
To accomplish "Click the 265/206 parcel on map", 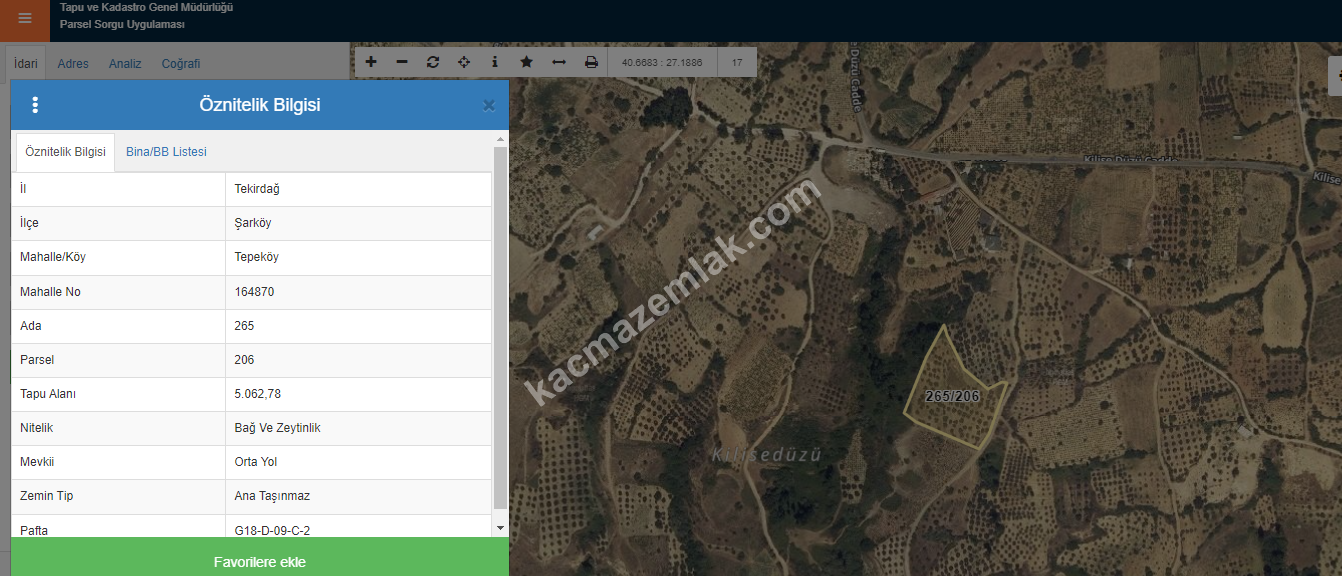I will 951,396.
